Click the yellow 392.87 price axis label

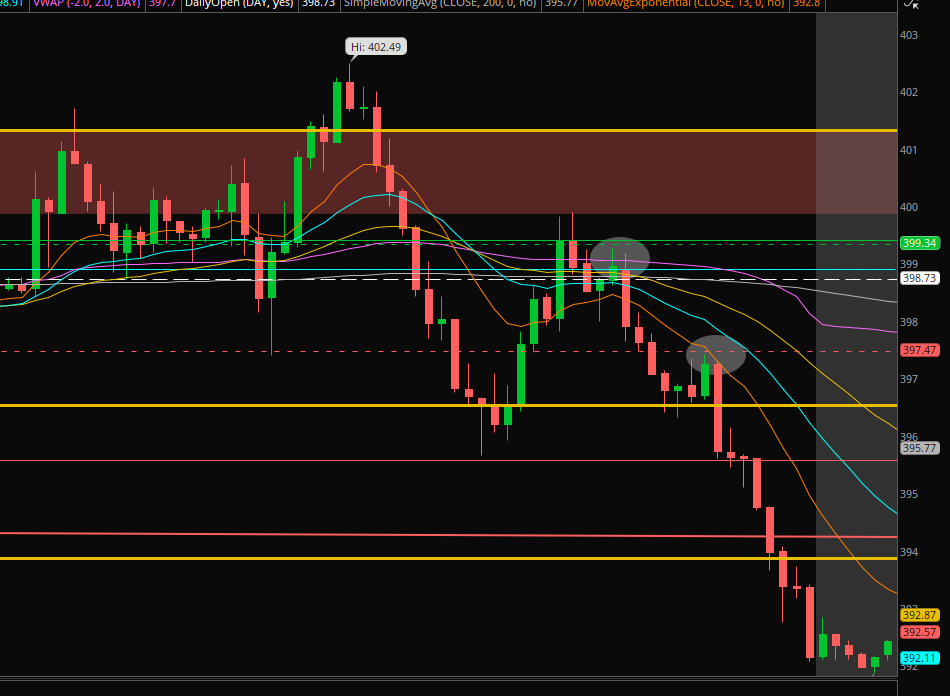point(919,615)
